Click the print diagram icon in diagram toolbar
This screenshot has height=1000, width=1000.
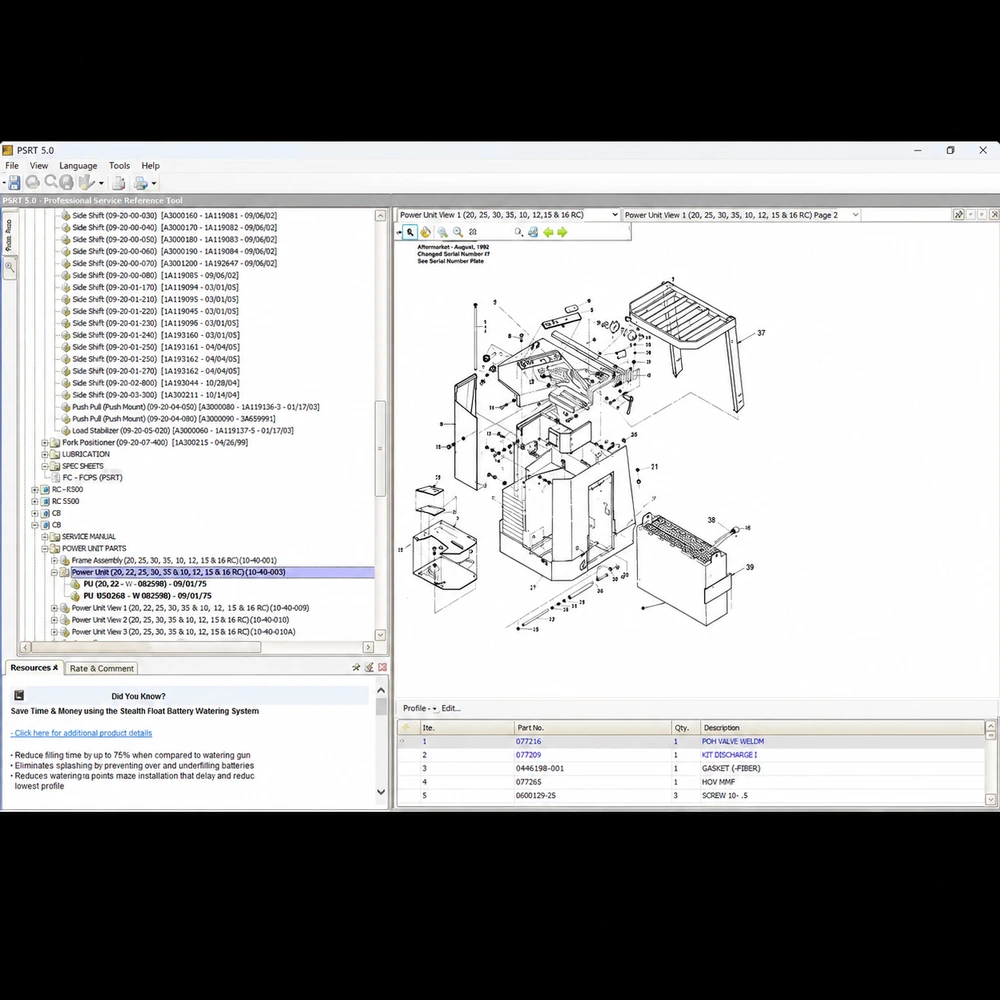click(x=533, y=232)
